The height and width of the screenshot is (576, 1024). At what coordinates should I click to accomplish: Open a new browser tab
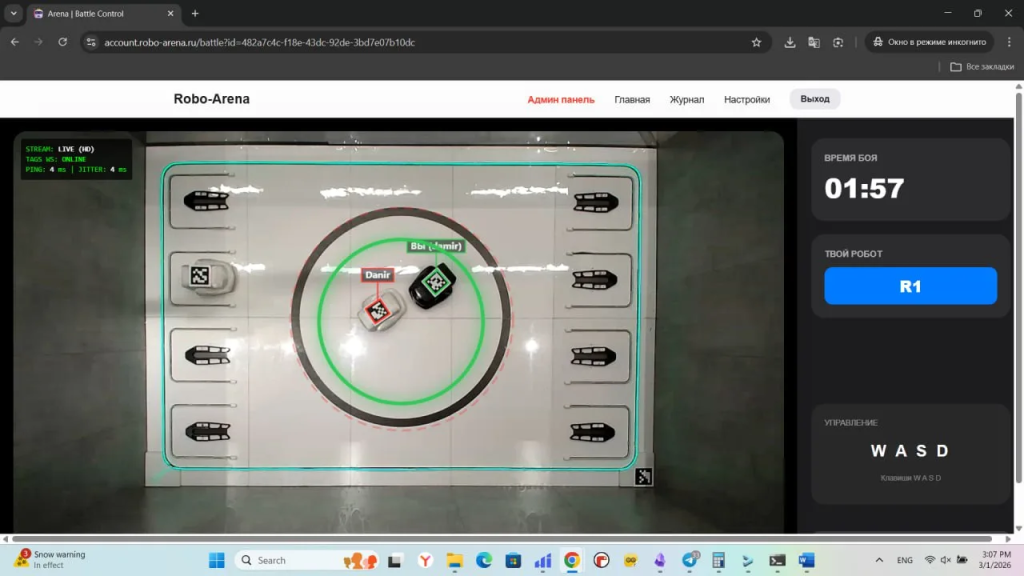195,14
